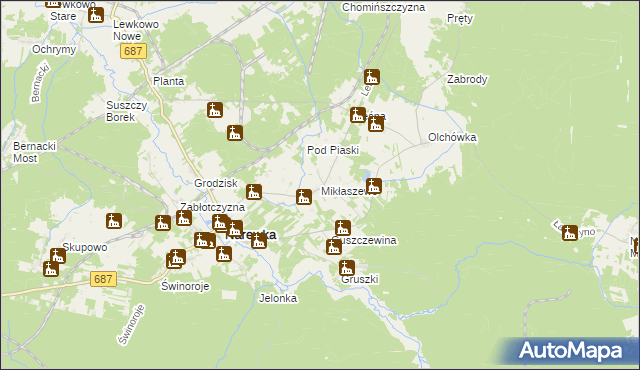Click the church icon near Lewkowo Stare
This screenshot has width=640, height=370.
coord(96,16)
